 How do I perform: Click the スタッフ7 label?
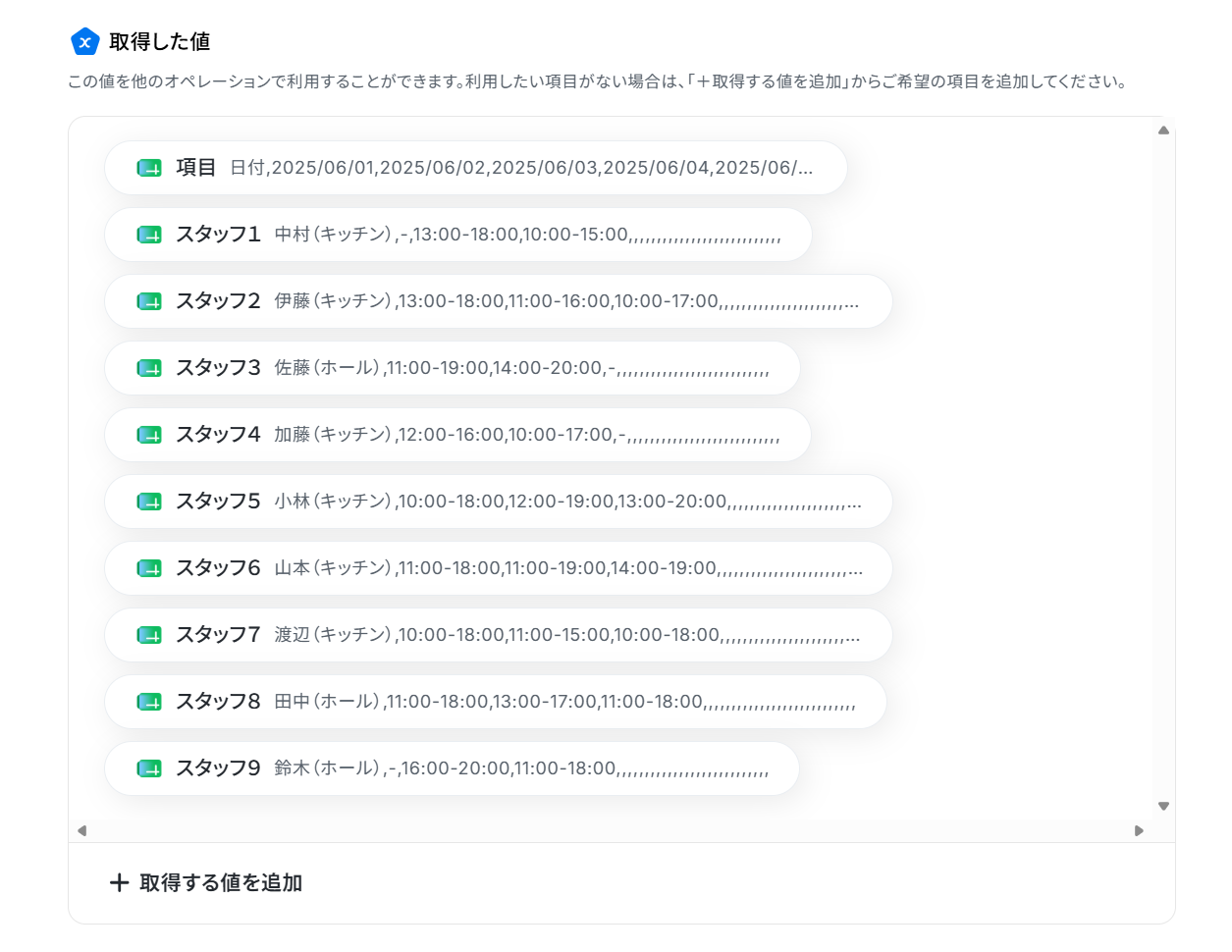pos(218,635)
